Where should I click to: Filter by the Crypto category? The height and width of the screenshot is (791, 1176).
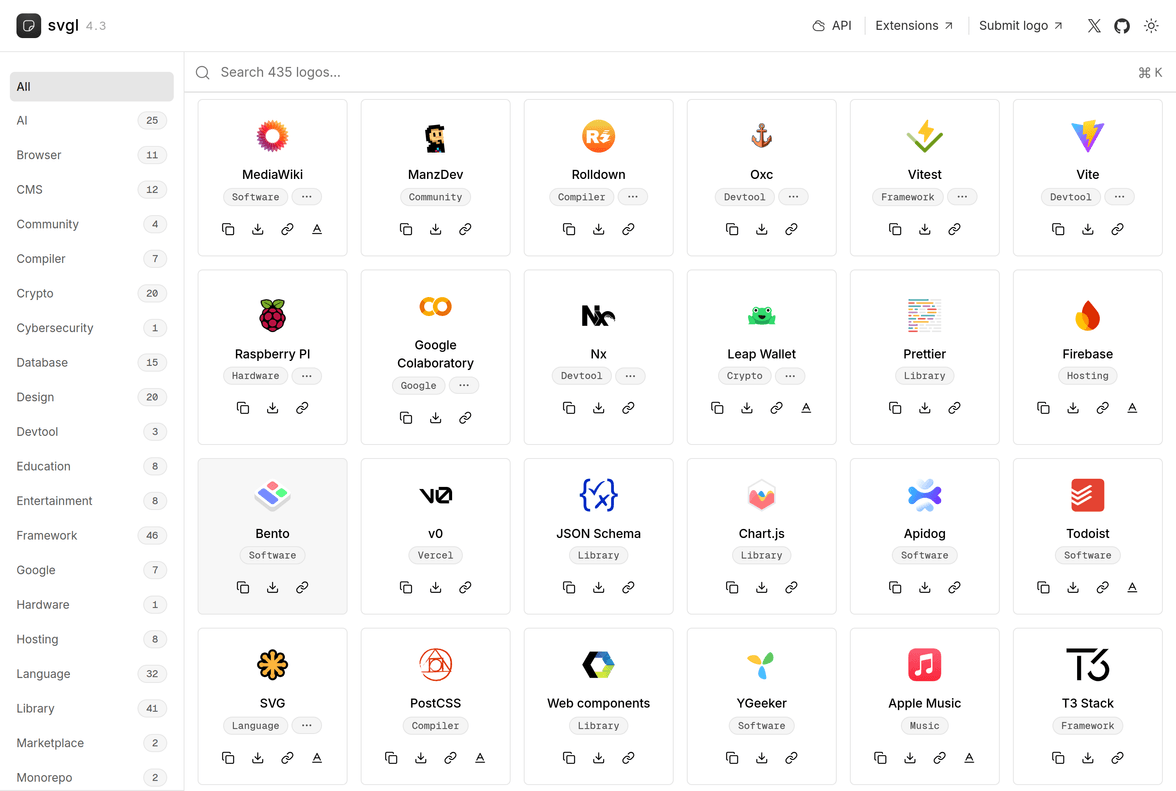tap(35, 293)
